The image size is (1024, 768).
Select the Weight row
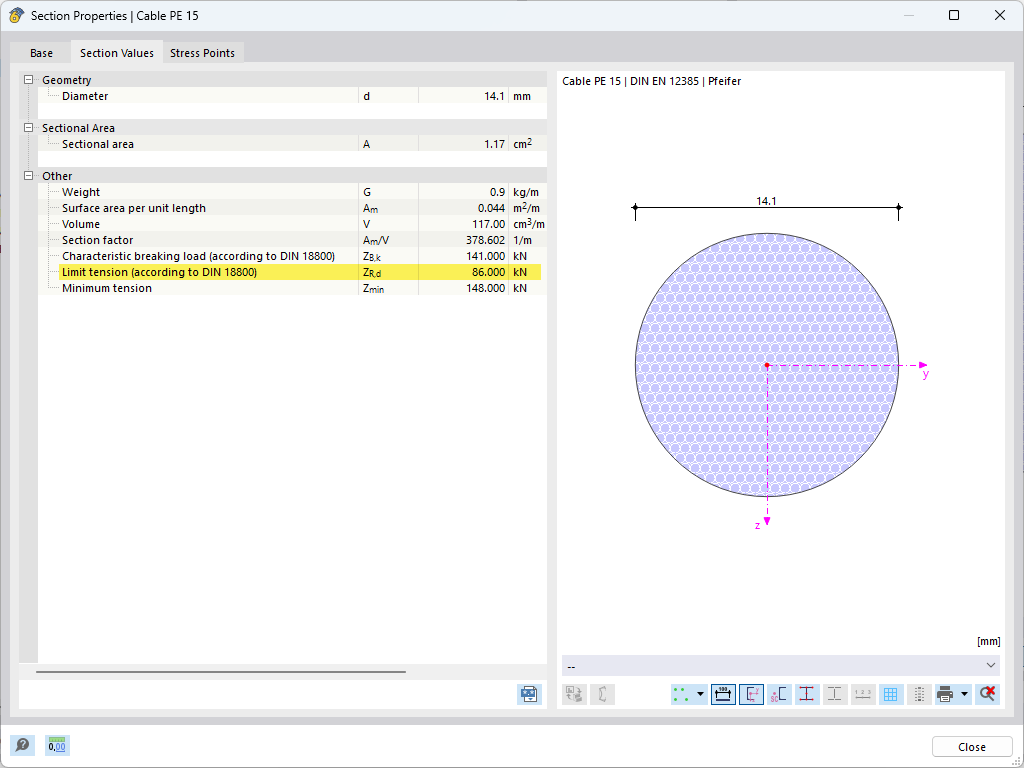click(x=292, y=192)
